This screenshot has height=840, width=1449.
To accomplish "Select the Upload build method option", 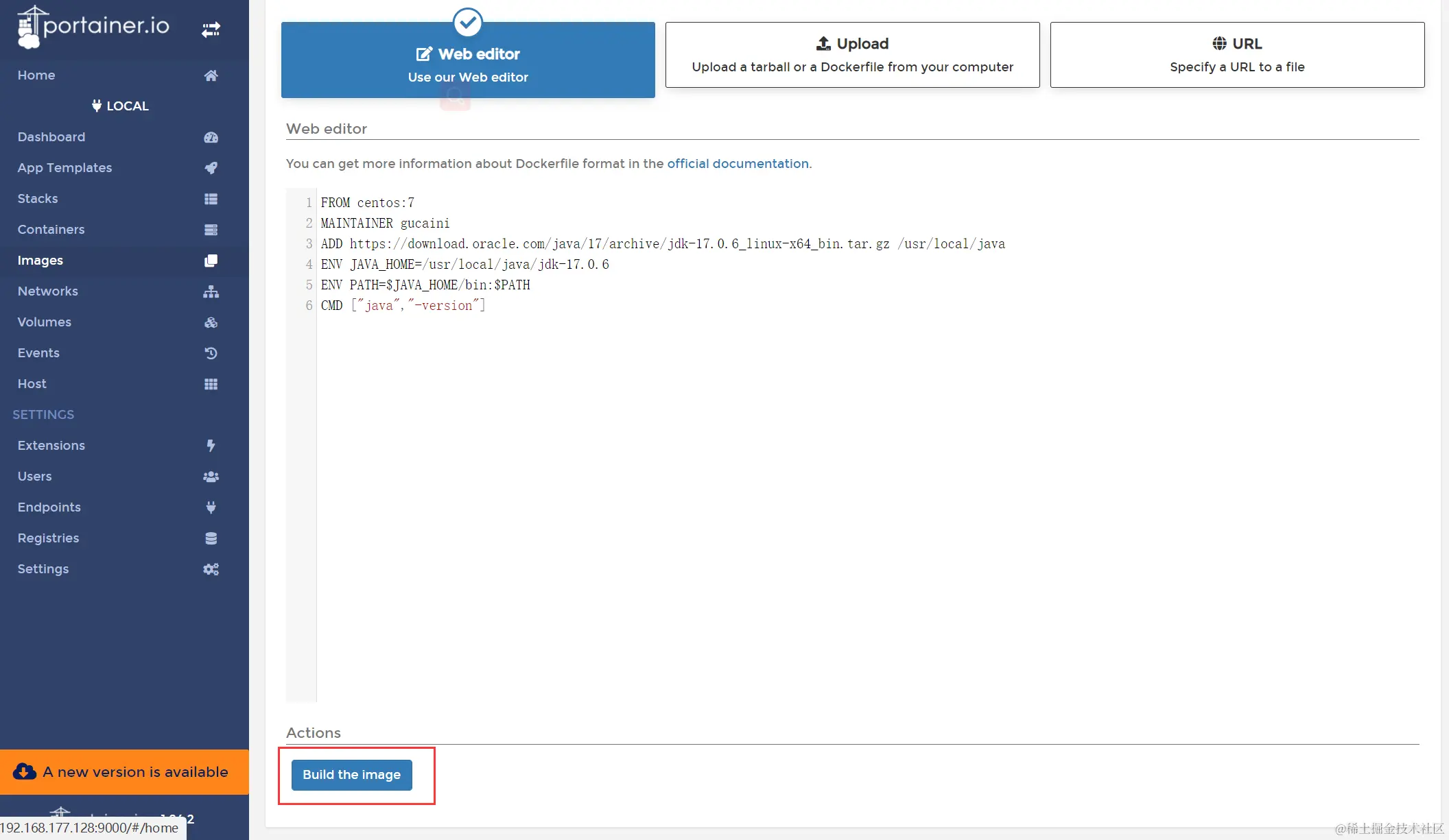I will pyautogui.click(x=852, y=55).
